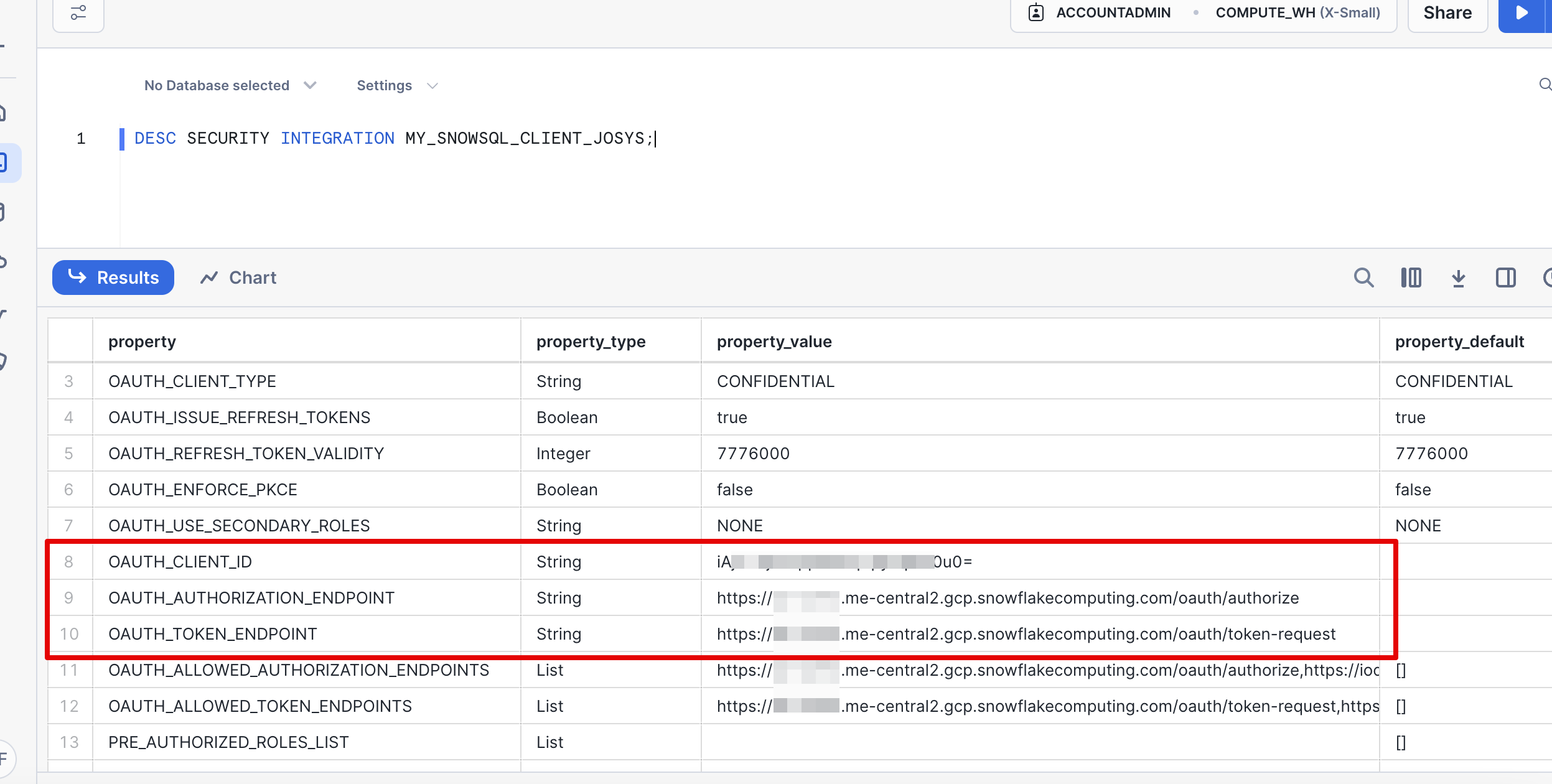
Task: Place cursor in SQL editor line 1
Action: [x=393, y=138]
